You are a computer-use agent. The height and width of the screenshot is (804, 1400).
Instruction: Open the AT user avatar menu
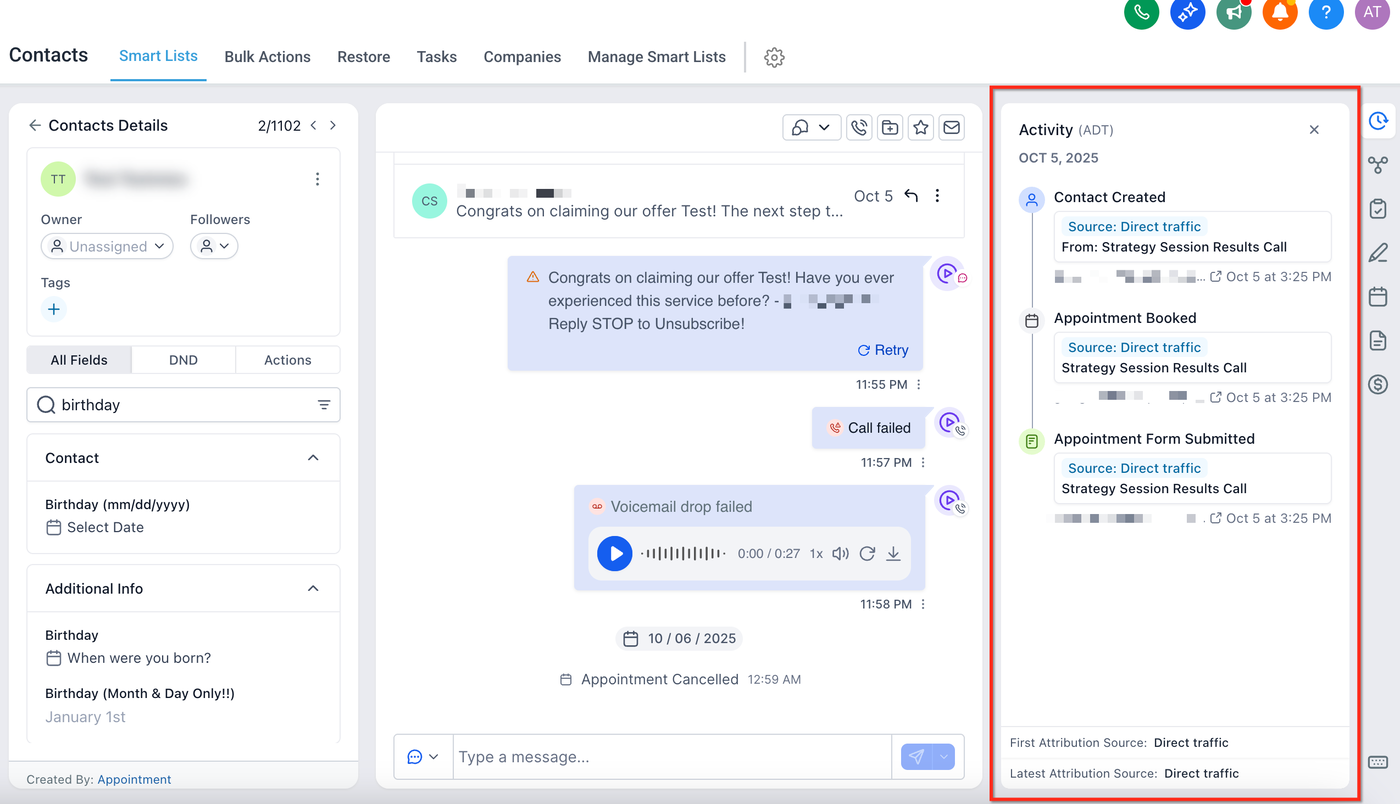[1372, 13]
